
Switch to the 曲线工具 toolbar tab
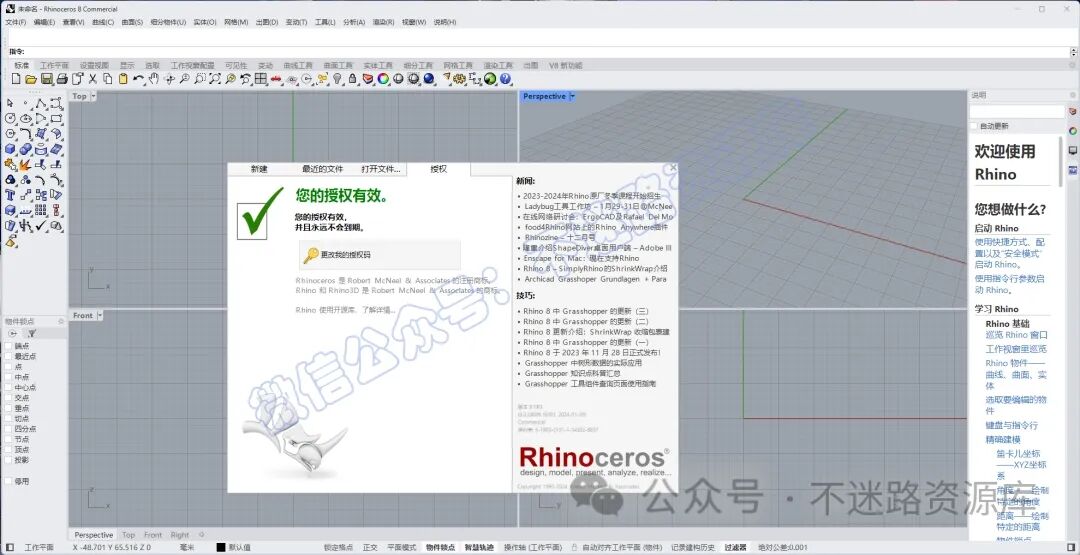coord(298,65)
